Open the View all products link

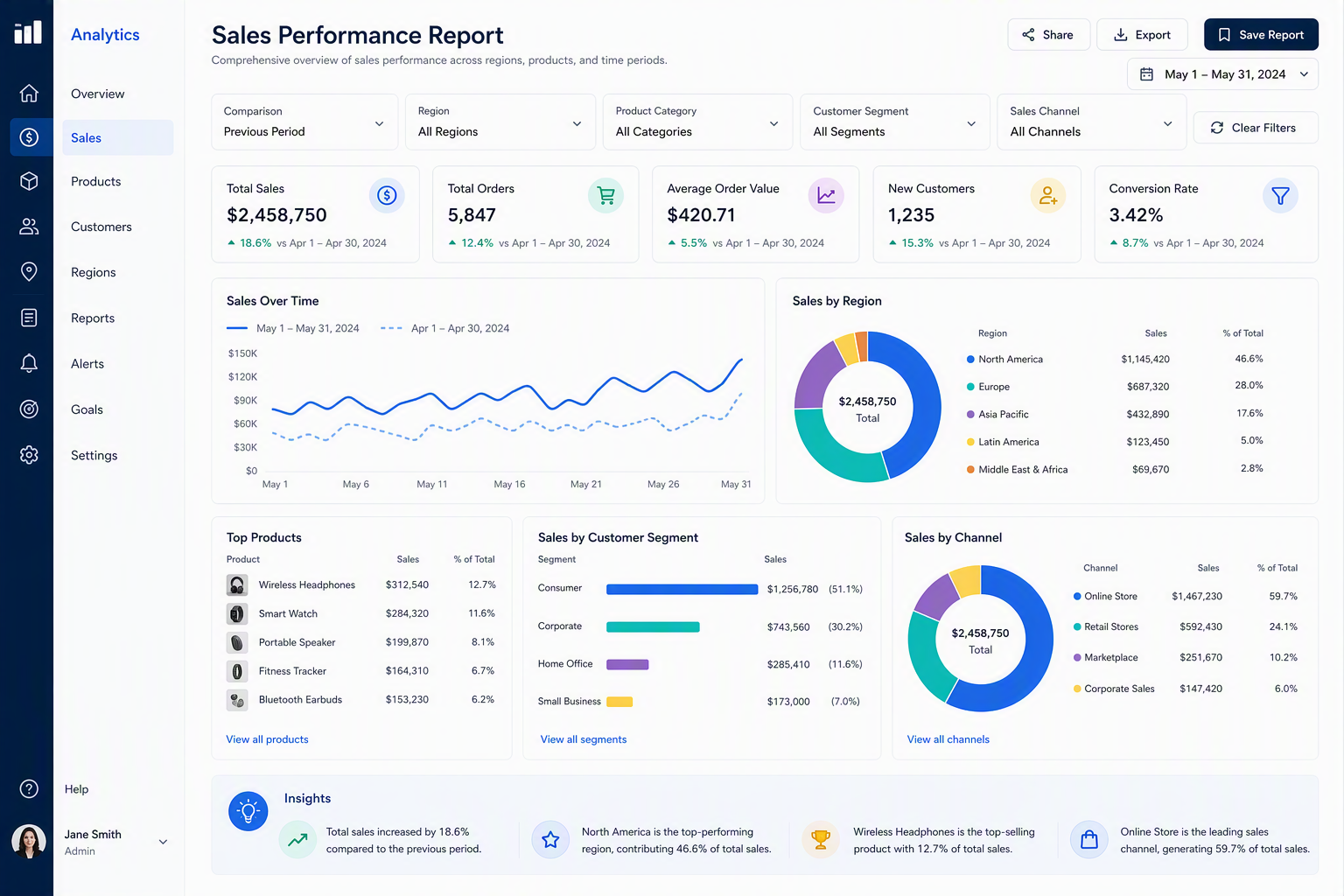pos(268,739)
